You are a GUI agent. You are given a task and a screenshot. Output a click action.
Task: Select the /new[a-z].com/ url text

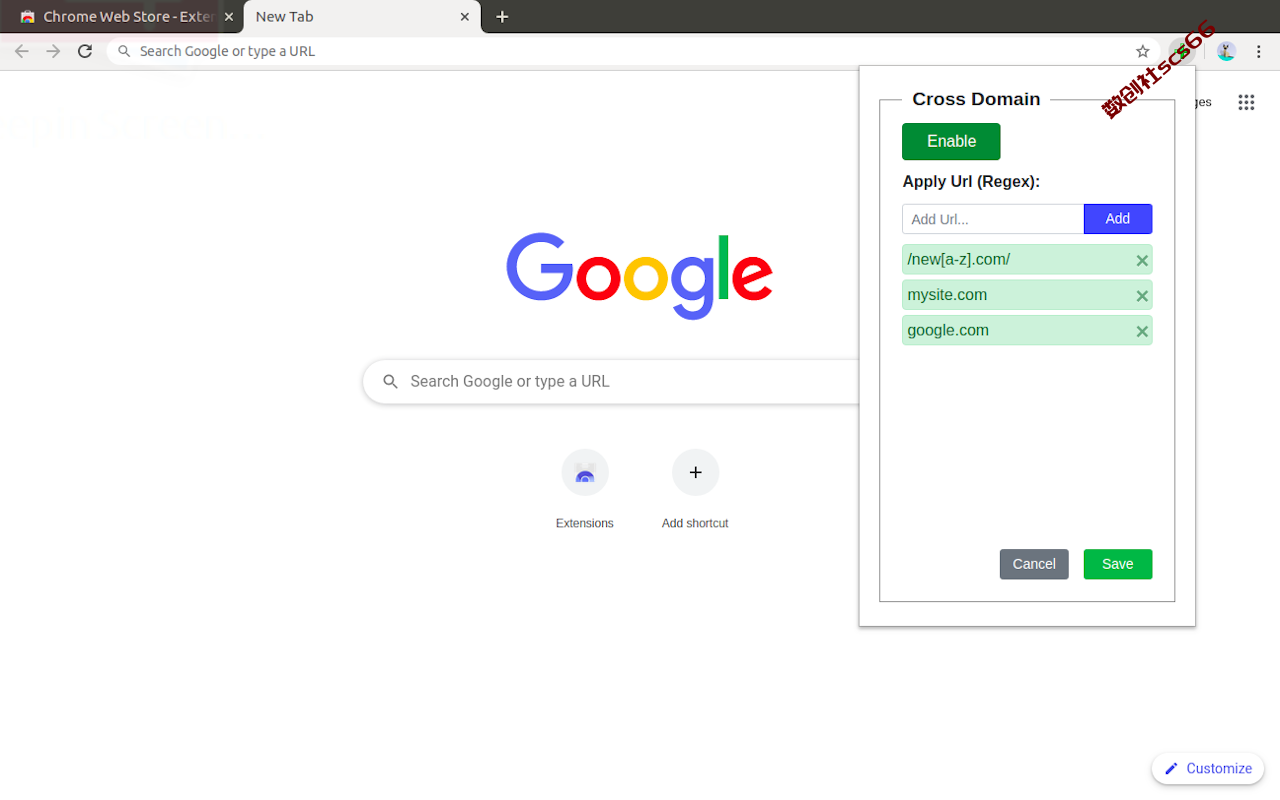[959, 259]
